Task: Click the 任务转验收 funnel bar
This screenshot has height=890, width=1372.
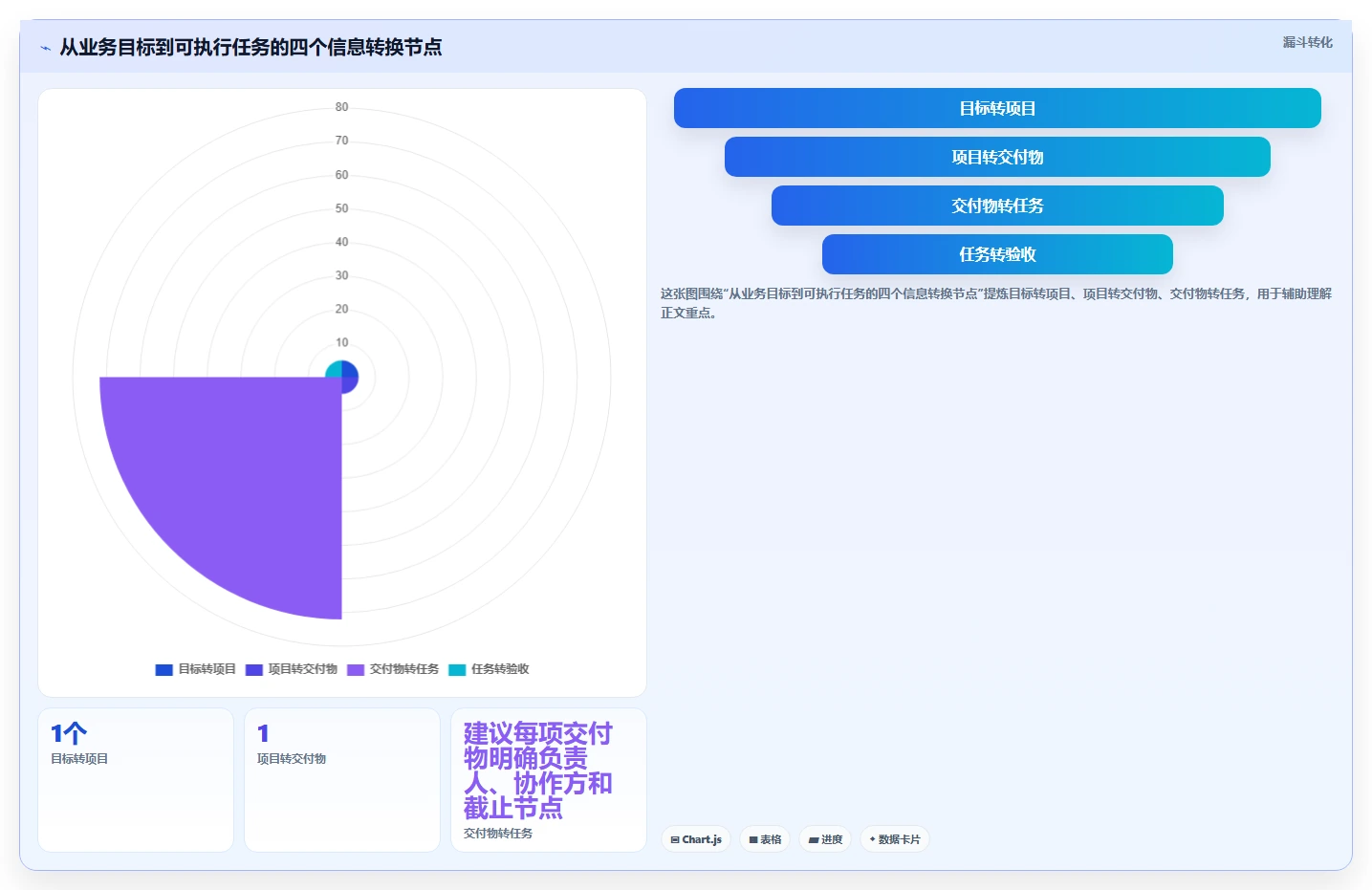Action: pos(997,254)
